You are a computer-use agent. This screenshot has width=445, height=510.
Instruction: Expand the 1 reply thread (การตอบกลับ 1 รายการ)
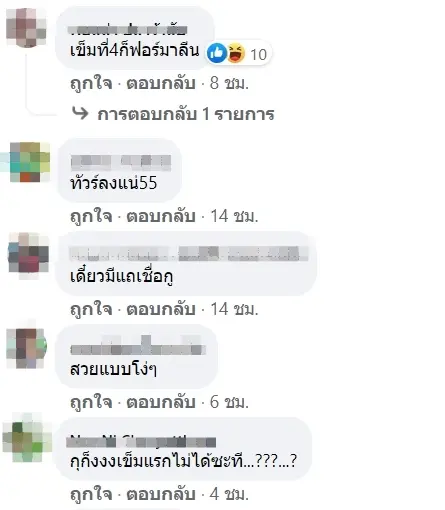186,114
